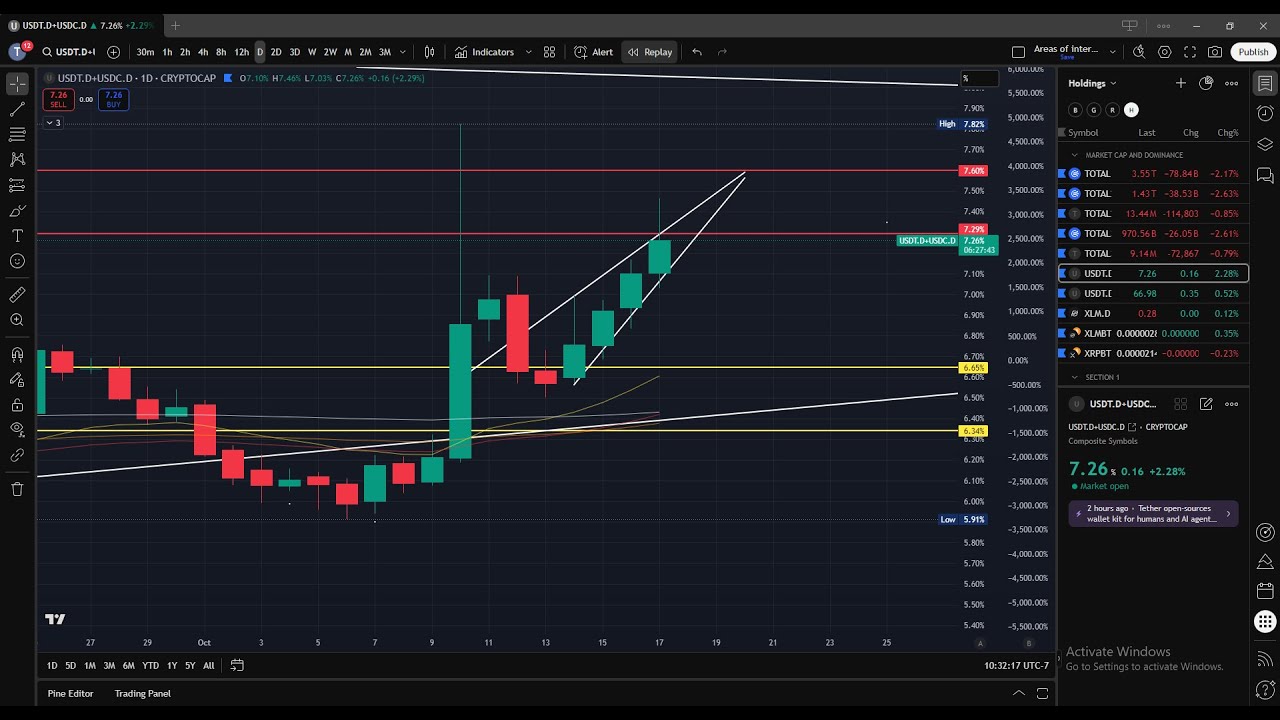1280x720 pixels.
Task: Select XLM.D row in watchlist
Action: 1153,313
